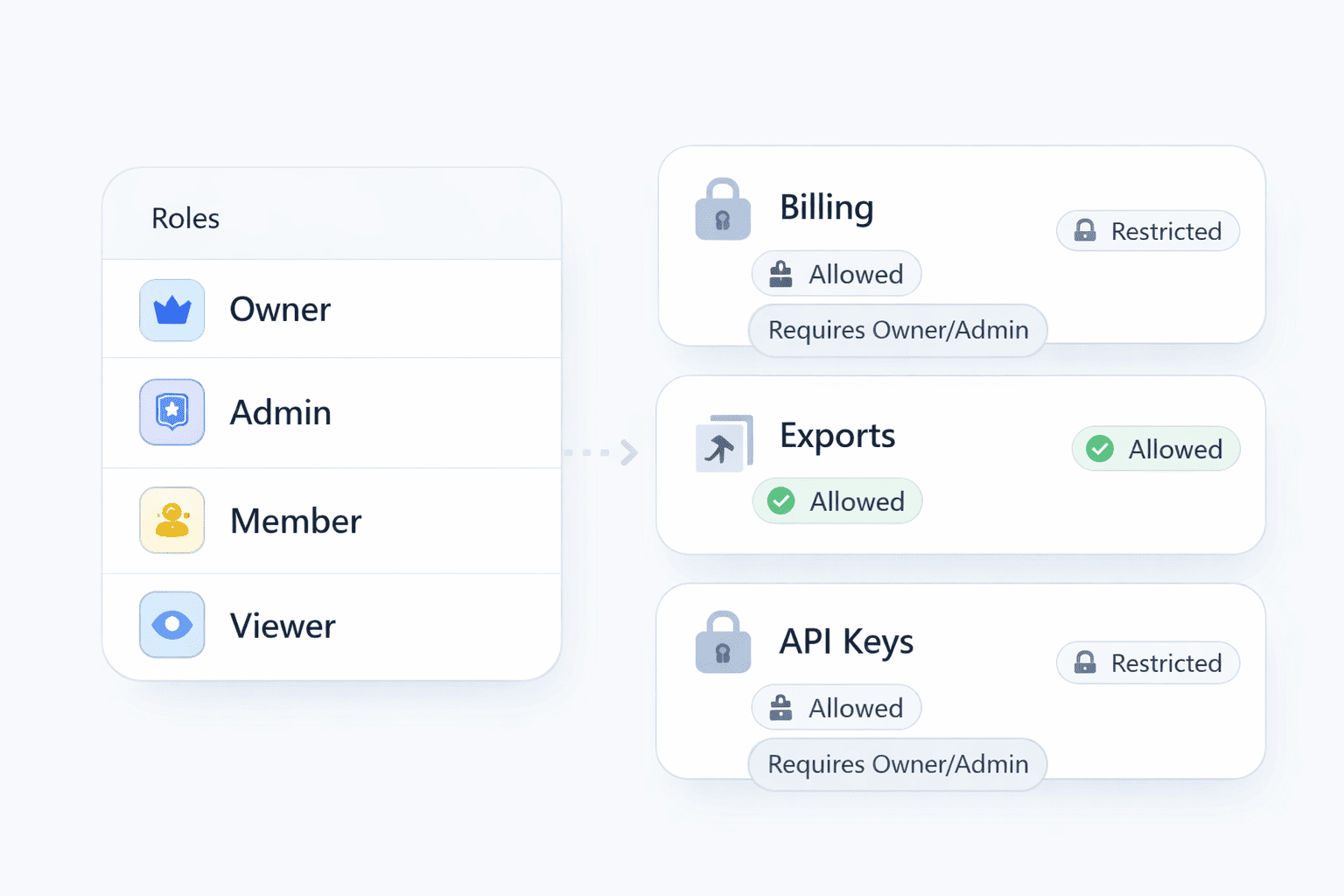Toggle the Exports lower Allowed checkmark badge
The width and height of the screenshot is (1344, 896).
[x=836, y=501]
